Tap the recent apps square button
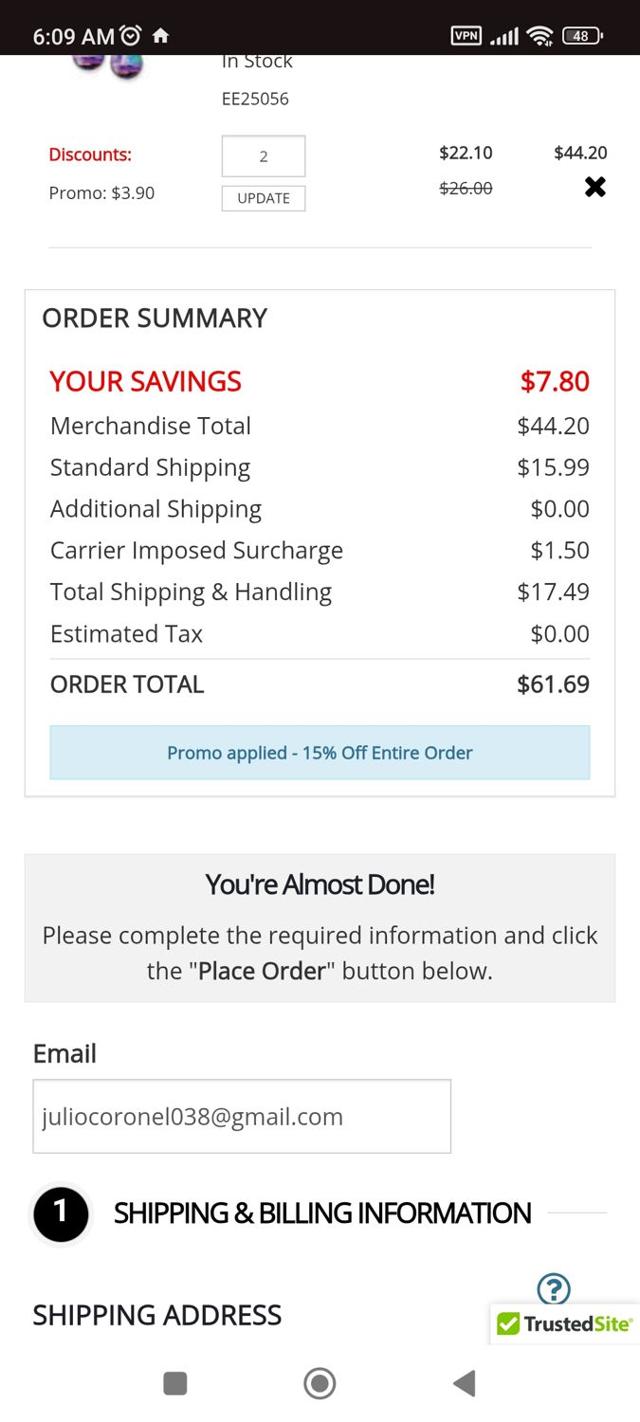 point(175,1383)
